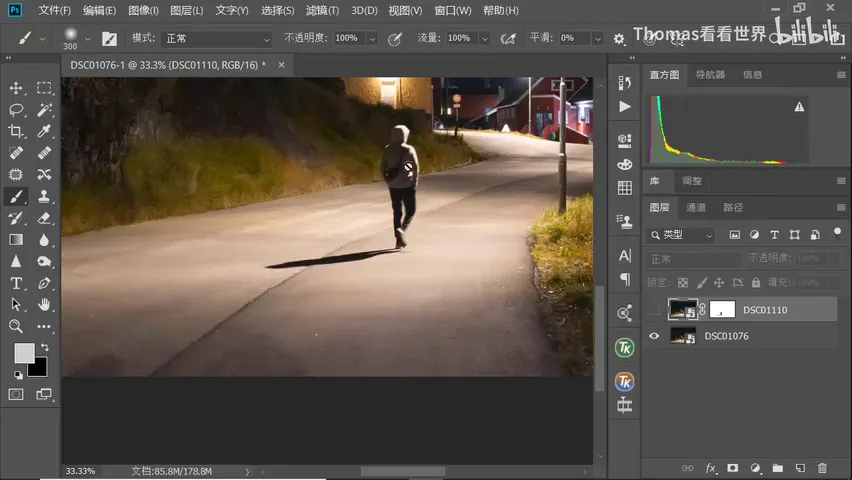
Task: Create a new layer group folder
Action: (778, 468)
